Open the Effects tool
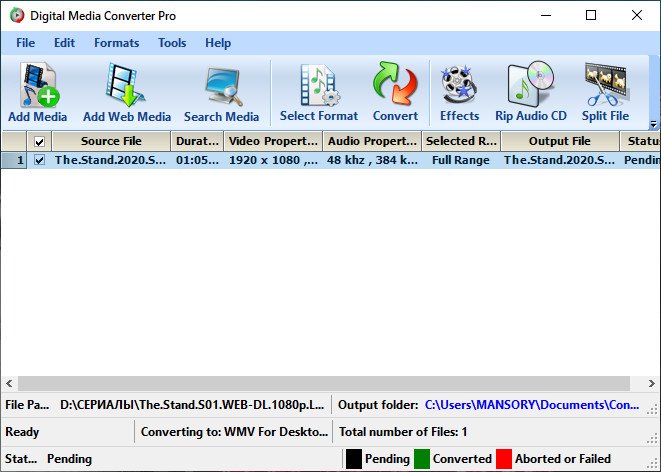The width and height of the screenshot is (661, 472). pyautogui.click(x=459, y=92)
